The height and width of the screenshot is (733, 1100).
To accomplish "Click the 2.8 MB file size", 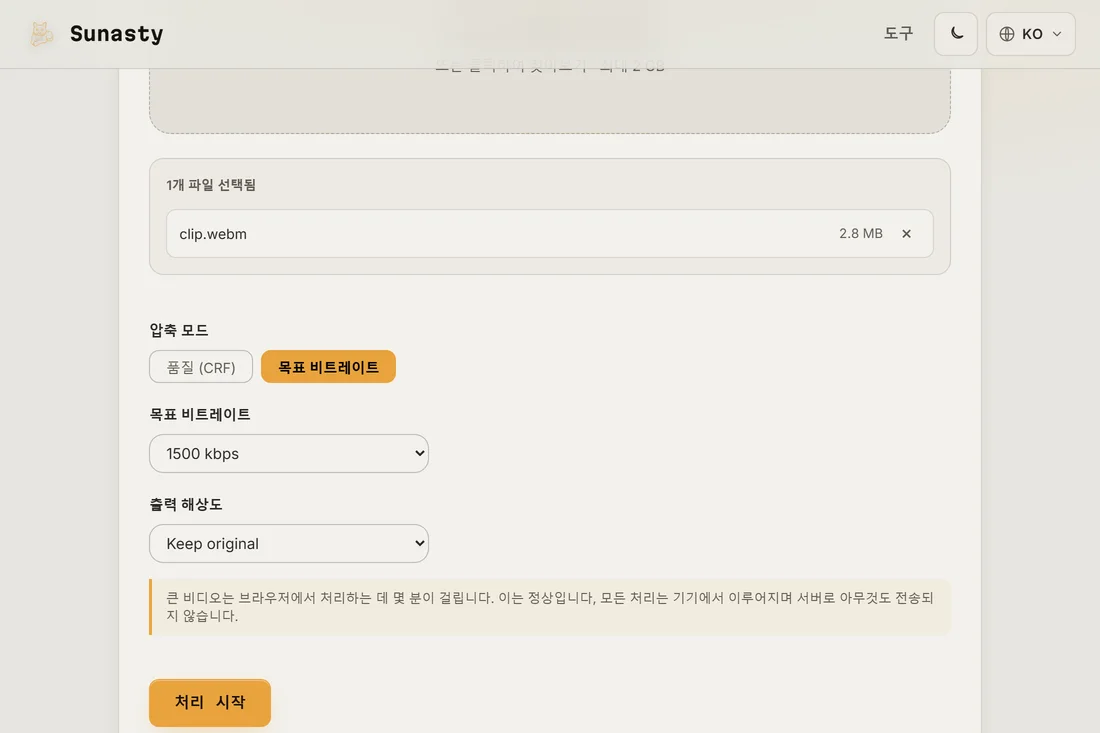I will (x=861, y=234).
